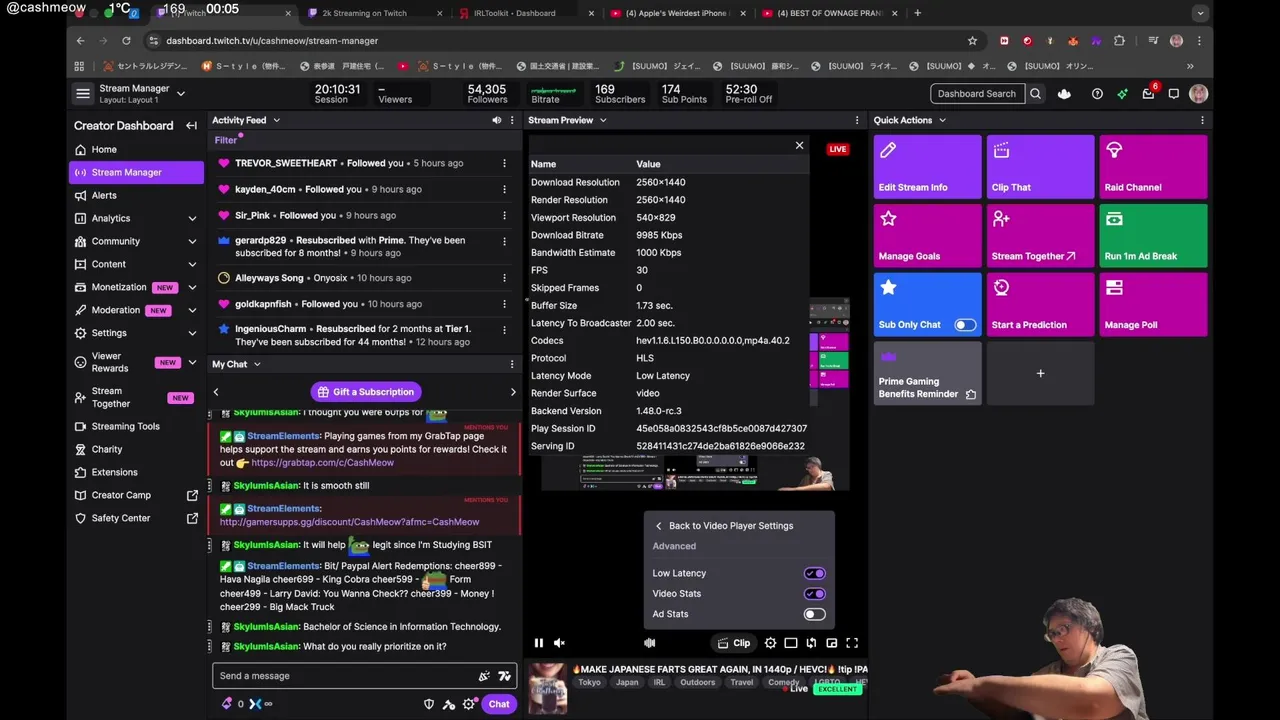The image size is (1280, 720).
Task: Open Alerts in sidebar
Action: point(136,195)
